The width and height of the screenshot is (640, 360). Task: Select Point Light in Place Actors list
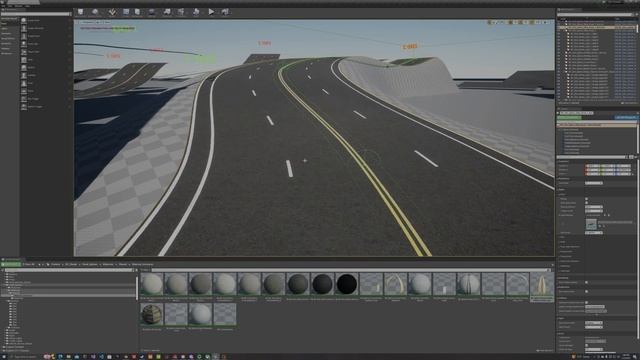(46, 44)
